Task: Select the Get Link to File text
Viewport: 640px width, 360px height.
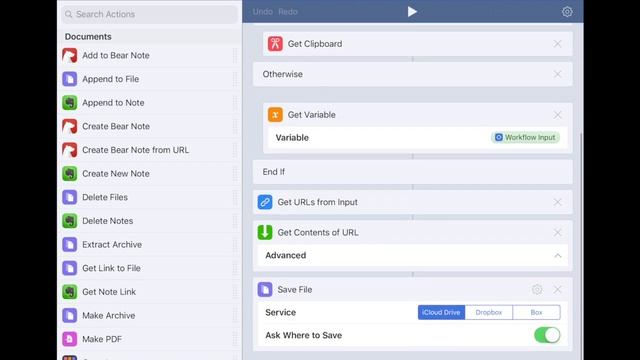Action: 111,269
